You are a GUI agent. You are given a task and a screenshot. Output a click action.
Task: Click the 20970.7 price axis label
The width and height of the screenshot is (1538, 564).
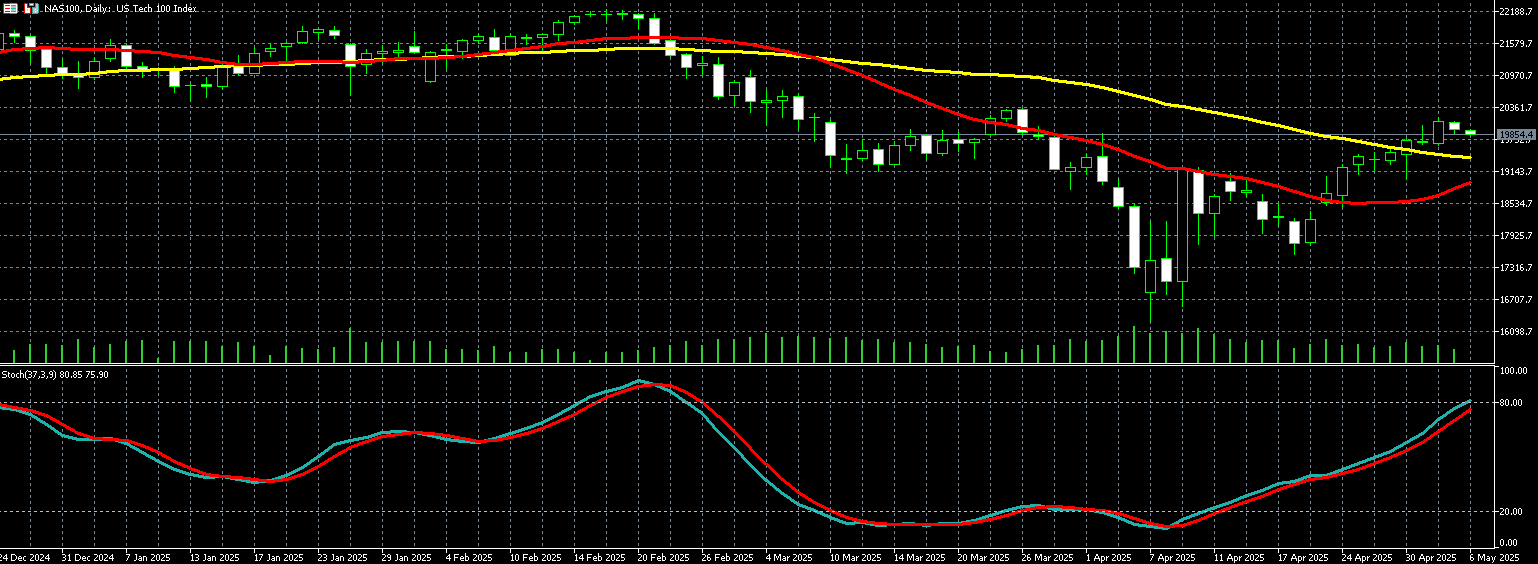tap(1516, 76)
